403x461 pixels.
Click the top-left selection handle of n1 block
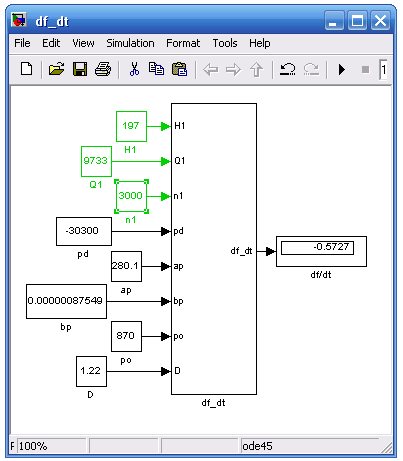coord(117,182)
